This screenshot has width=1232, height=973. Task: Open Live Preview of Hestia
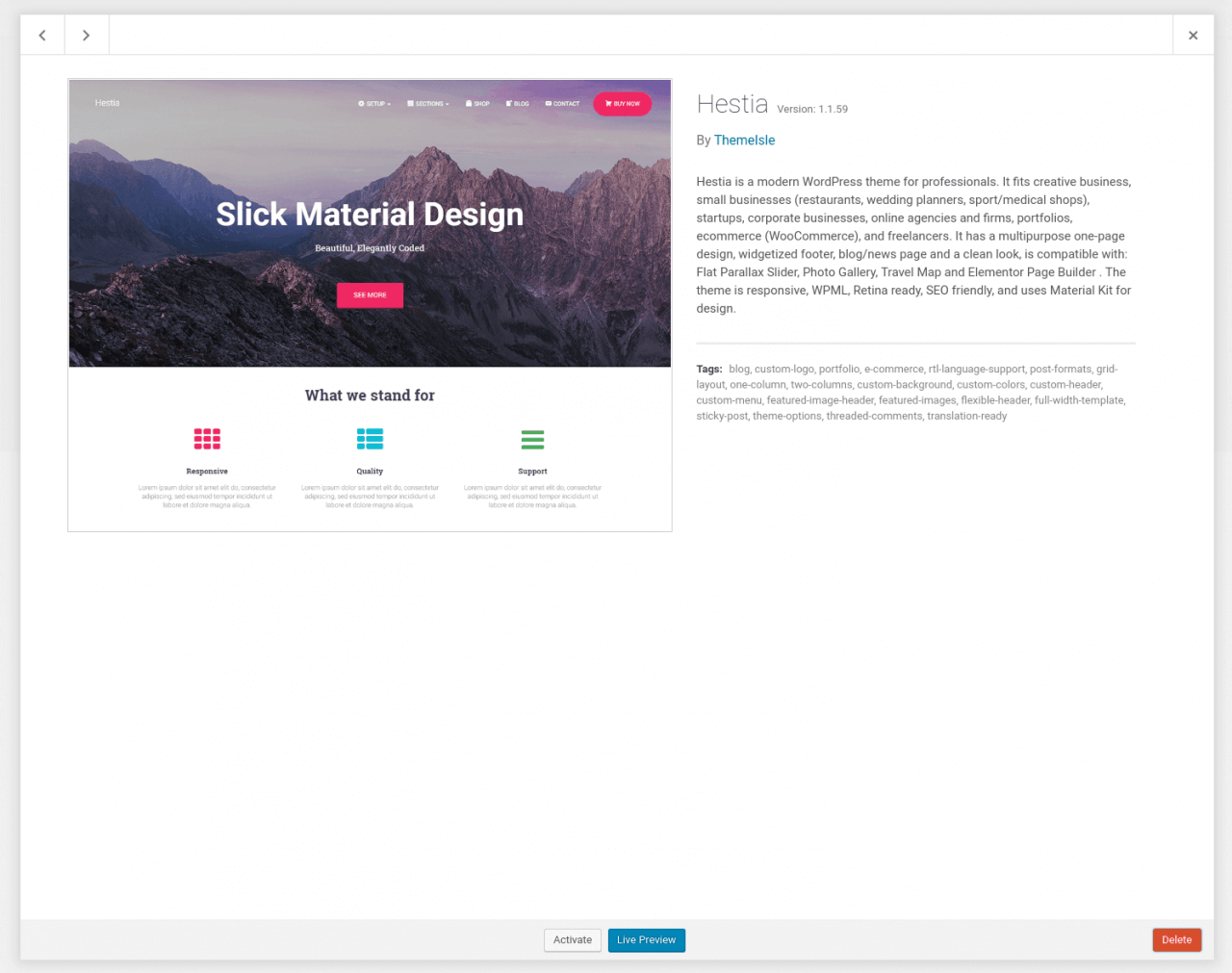point(646,940)
